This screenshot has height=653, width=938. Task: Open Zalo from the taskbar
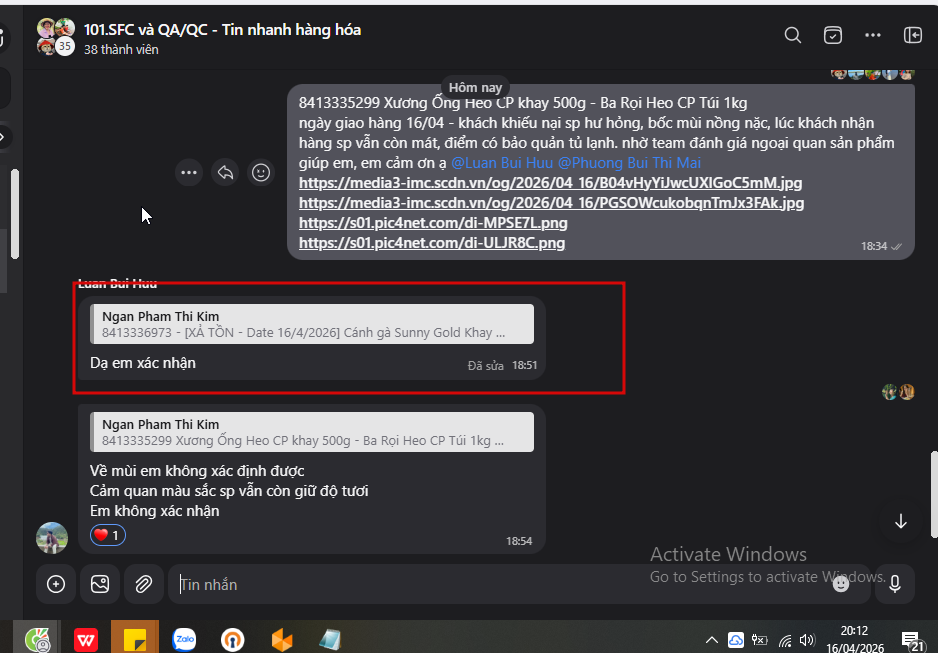(184, 640)
